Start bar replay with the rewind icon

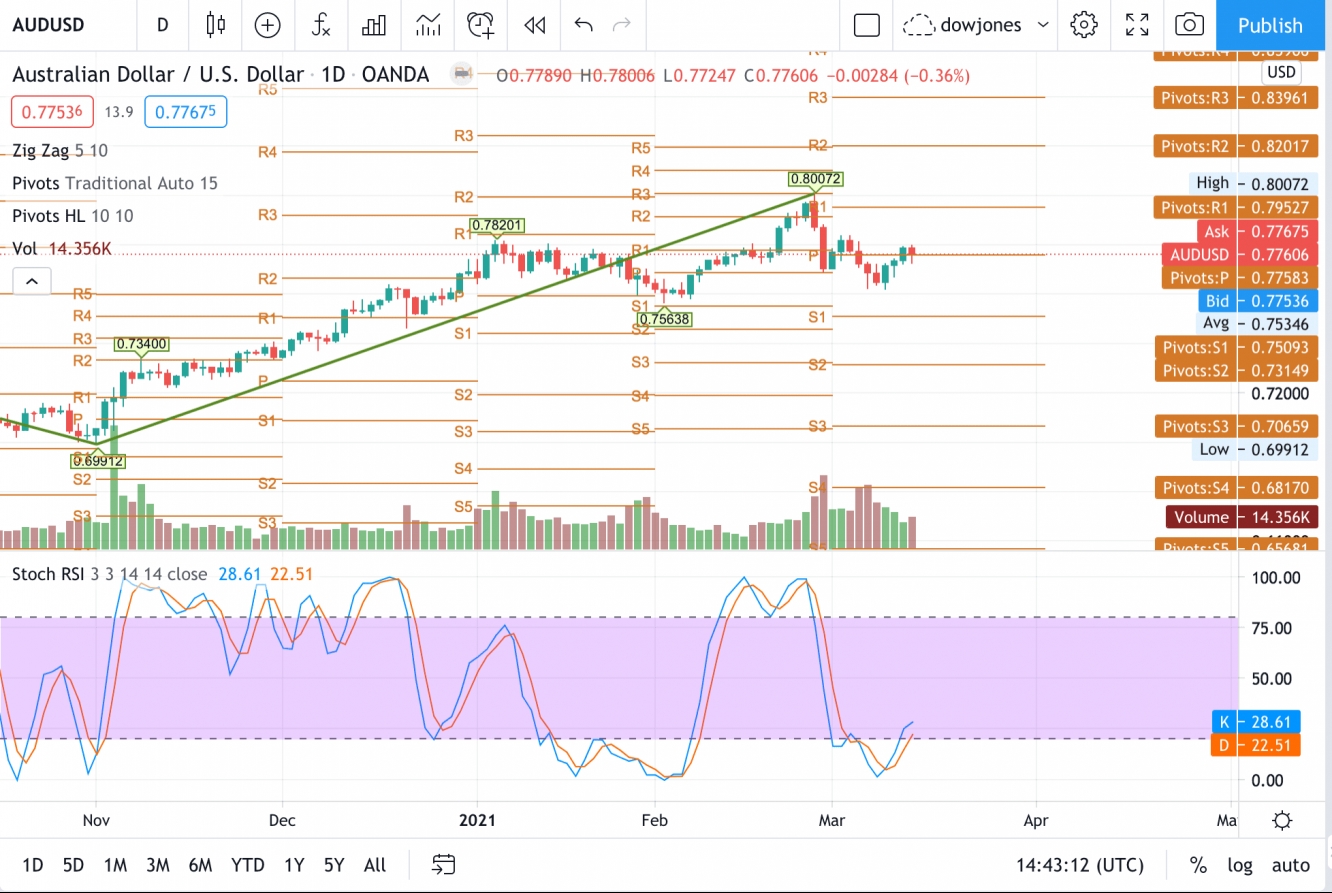[535, 25]
